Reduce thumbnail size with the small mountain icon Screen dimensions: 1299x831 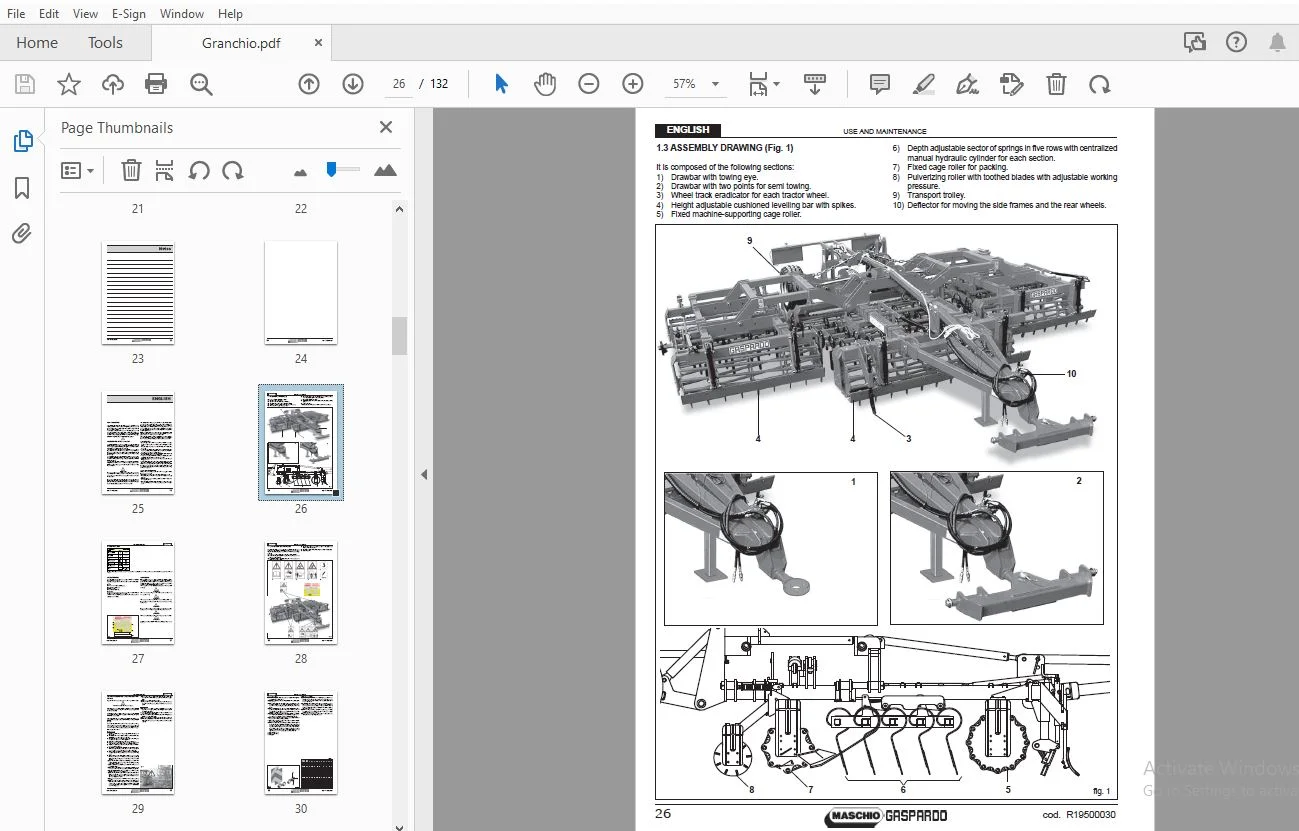point(300,172)
